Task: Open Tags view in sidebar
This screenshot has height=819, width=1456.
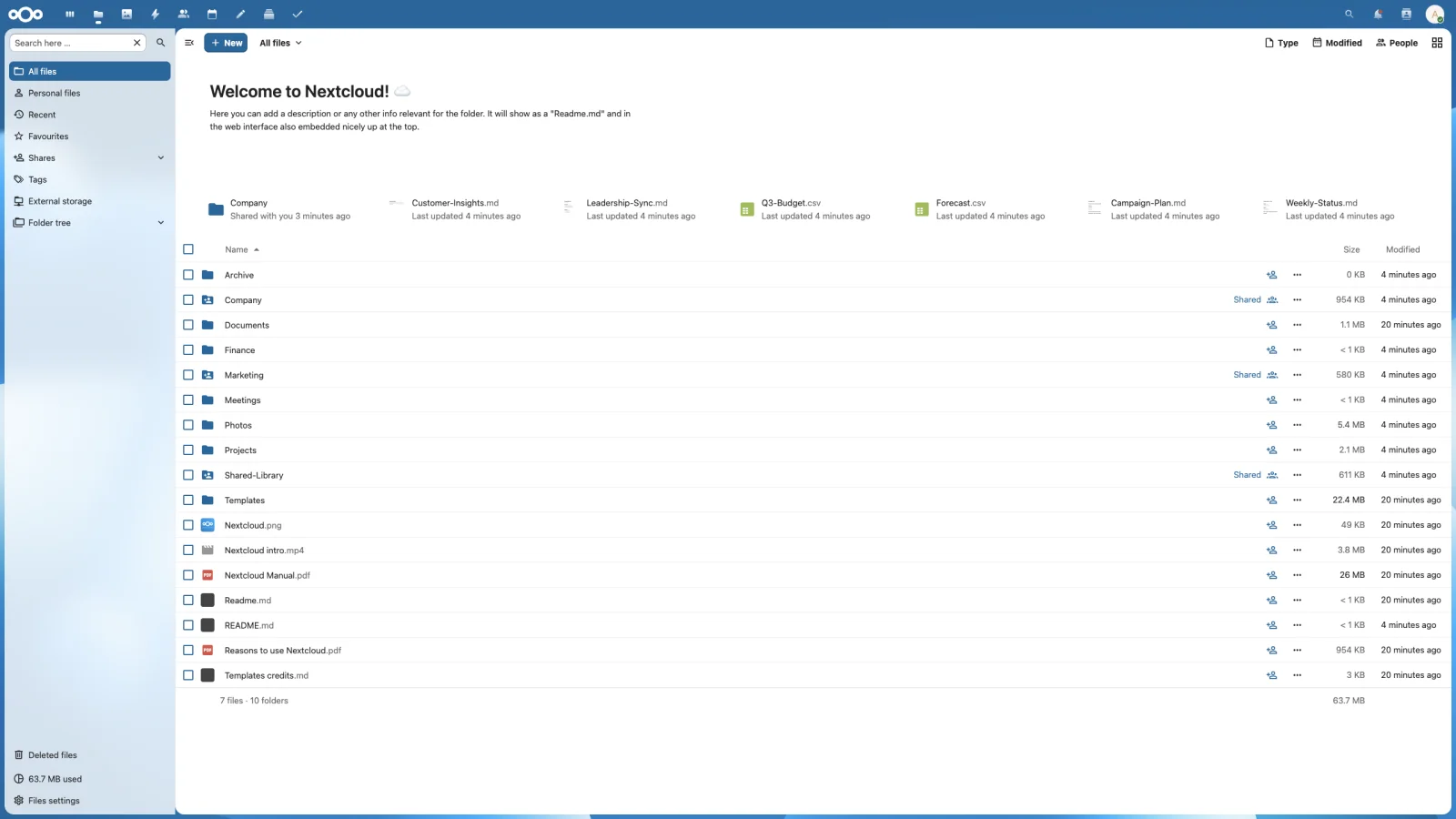Action: [x=90, y=179]
